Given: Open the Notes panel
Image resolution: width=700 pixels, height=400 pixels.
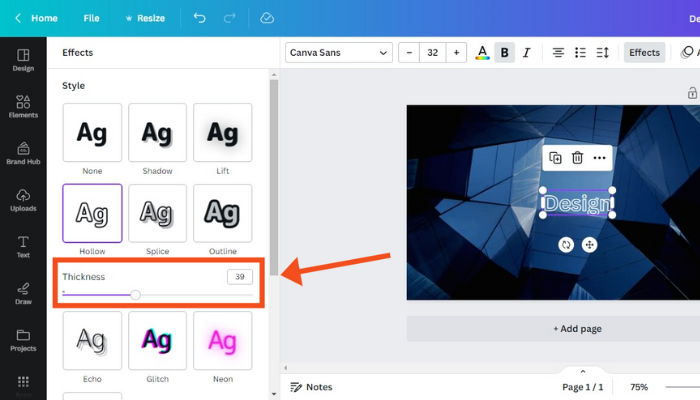Looking at the screenshot, I should click(x=312, y=387).
